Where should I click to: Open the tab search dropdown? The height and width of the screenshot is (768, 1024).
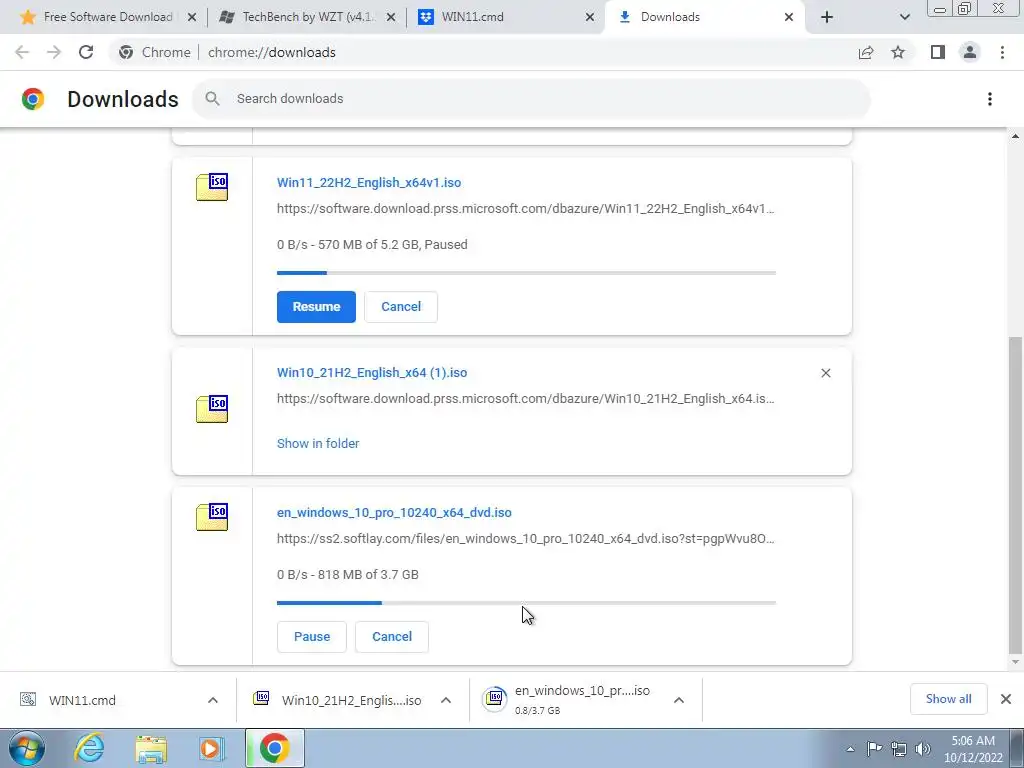click(x=904, y=17)
